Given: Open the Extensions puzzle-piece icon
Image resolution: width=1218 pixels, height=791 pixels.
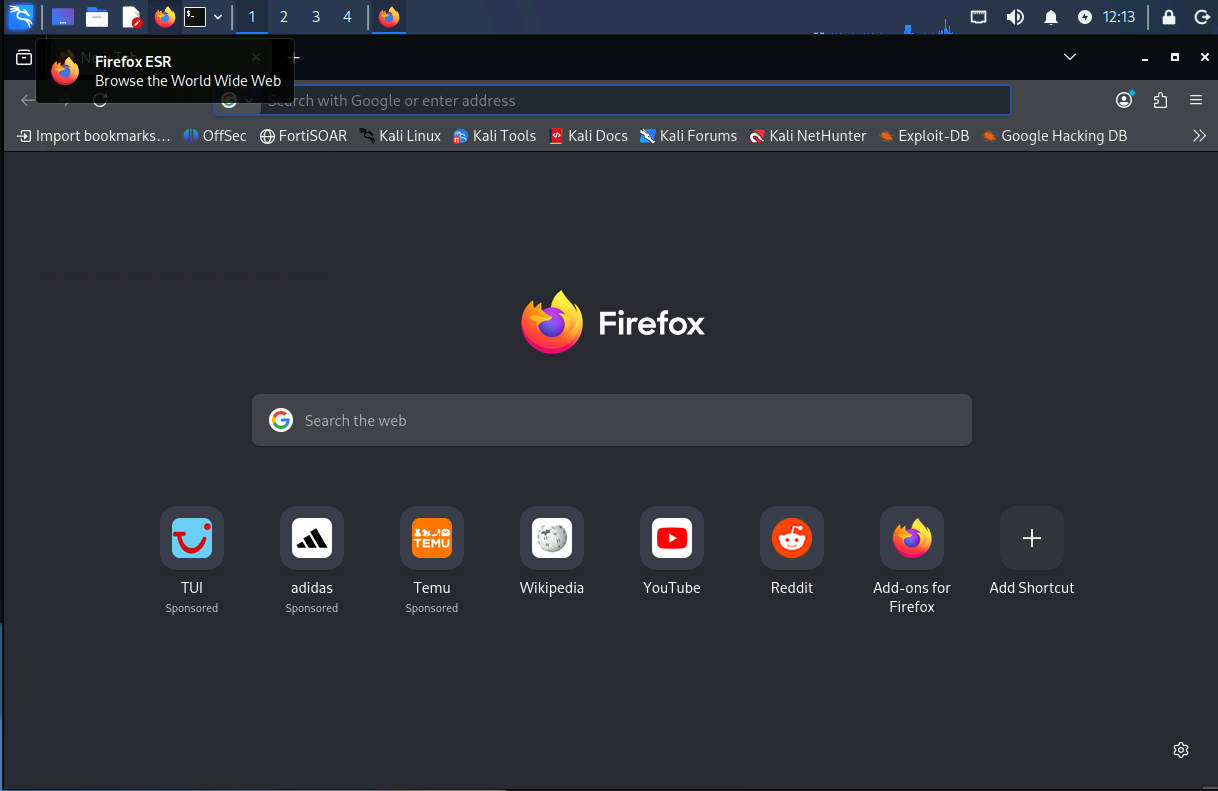Looking at the screenshot, I should (x=1160, y=100).
